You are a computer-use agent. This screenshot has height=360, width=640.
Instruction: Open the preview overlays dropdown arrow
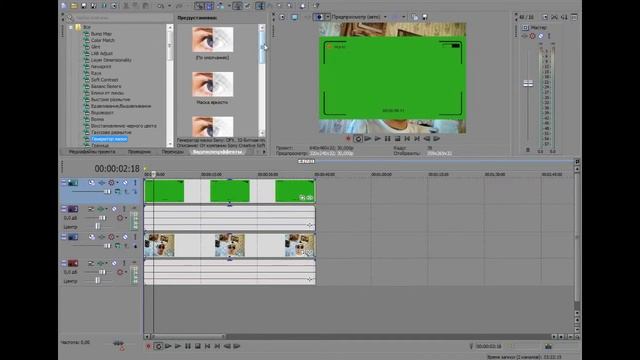coord(403,17)
